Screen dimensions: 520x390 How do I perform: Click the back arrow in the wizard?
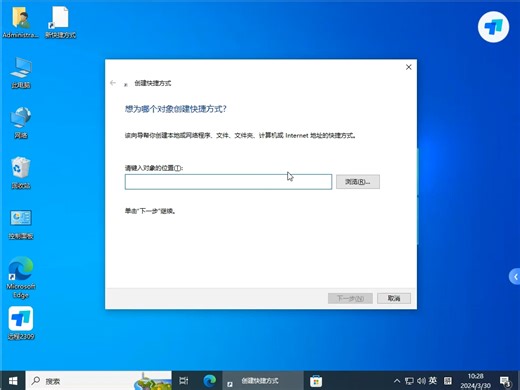pyautogui.click(x=113, y=83)
